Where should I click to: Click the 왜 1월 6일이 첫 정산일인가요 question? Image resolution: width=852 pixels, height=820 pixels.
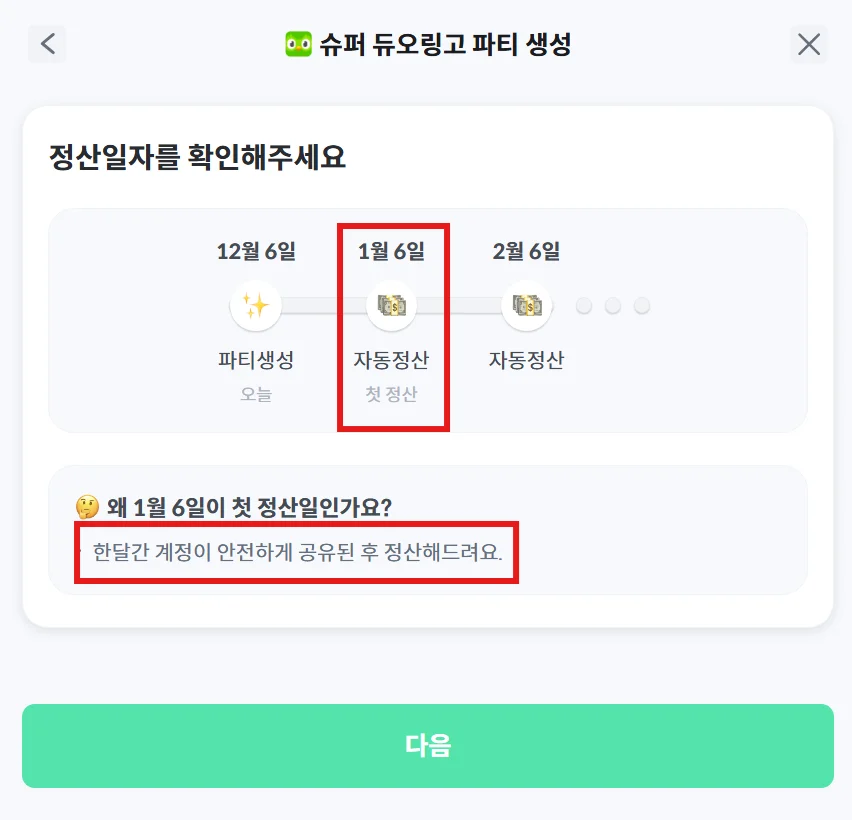(248, 507)
